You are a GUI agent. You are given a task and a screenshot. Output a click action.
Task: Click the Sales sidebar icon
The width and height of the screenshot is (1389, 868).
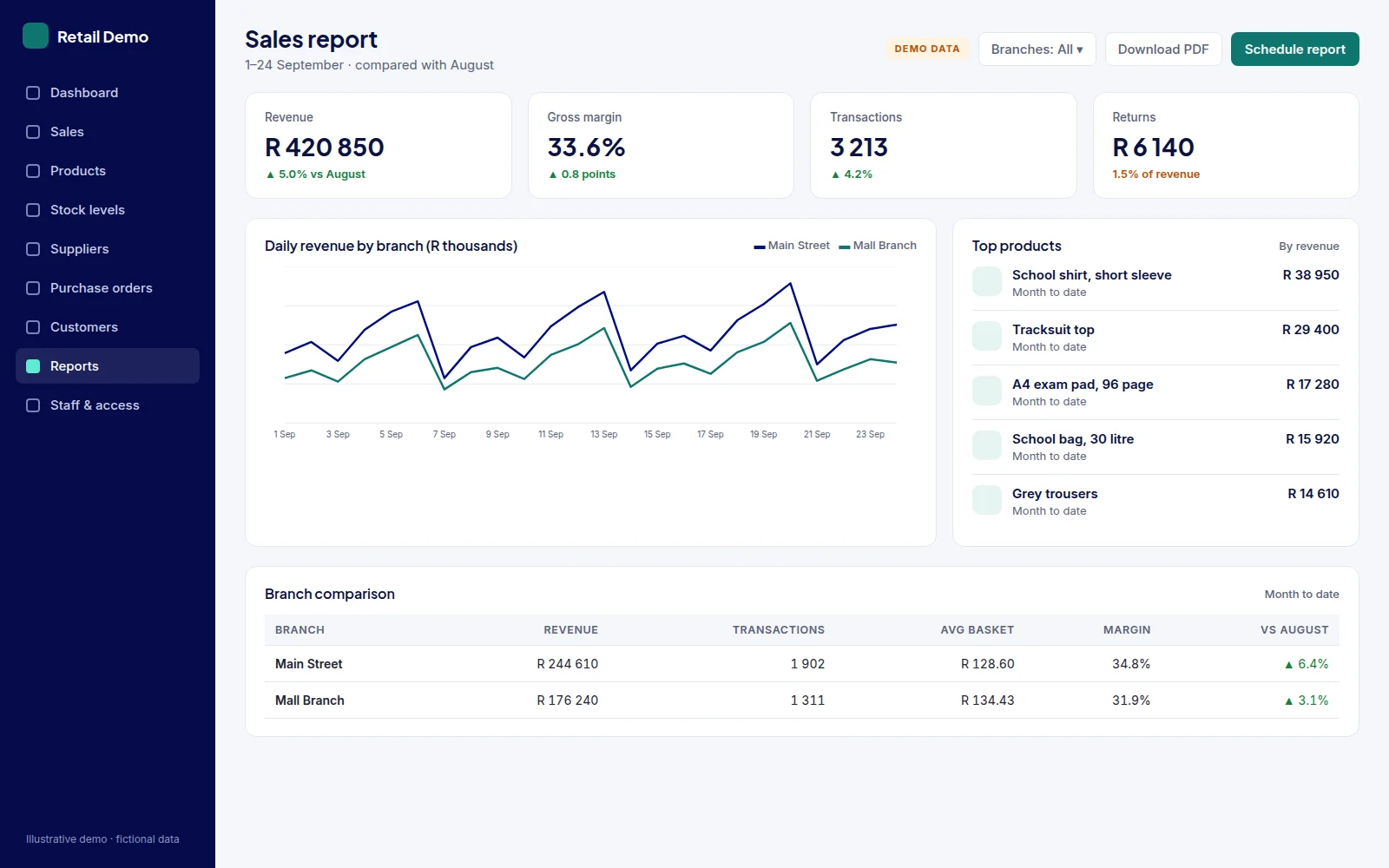tap(33, 132)
